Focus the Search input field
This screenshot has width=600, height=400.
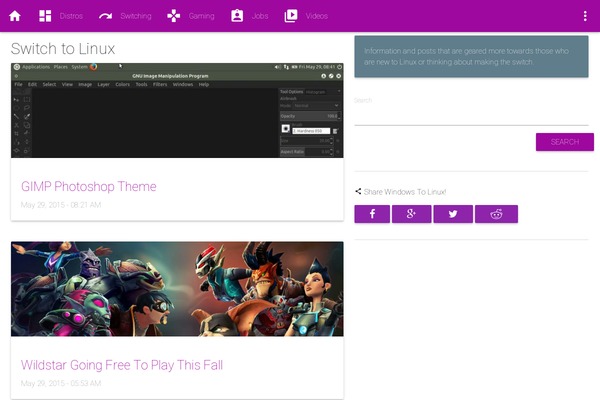[471, 117]
